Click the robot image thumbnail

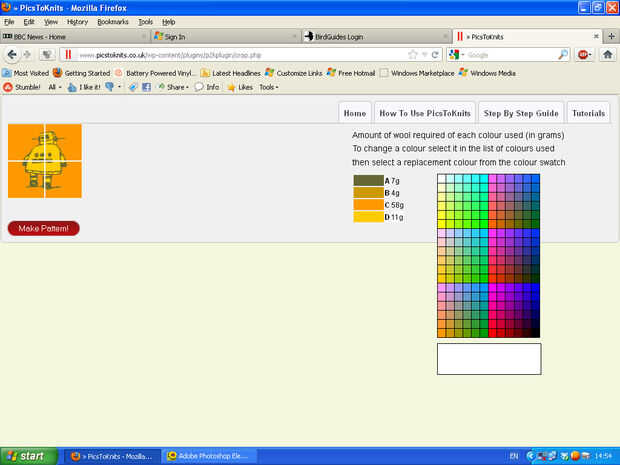tap(45, 161)
